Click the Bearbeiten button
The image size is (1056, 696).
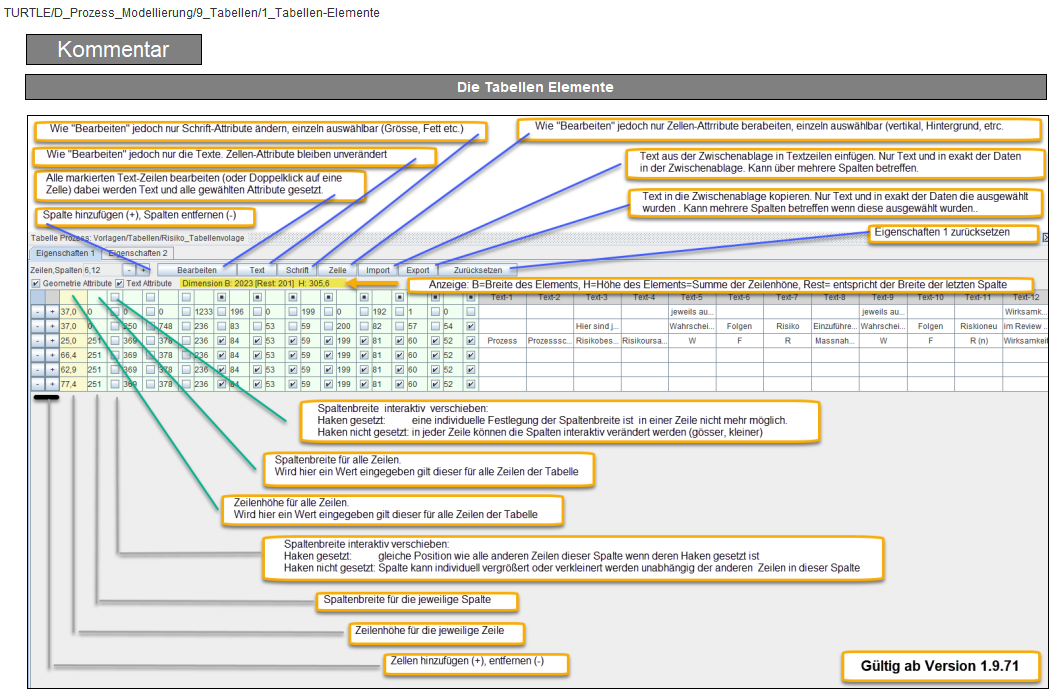[x=197, y=270]
